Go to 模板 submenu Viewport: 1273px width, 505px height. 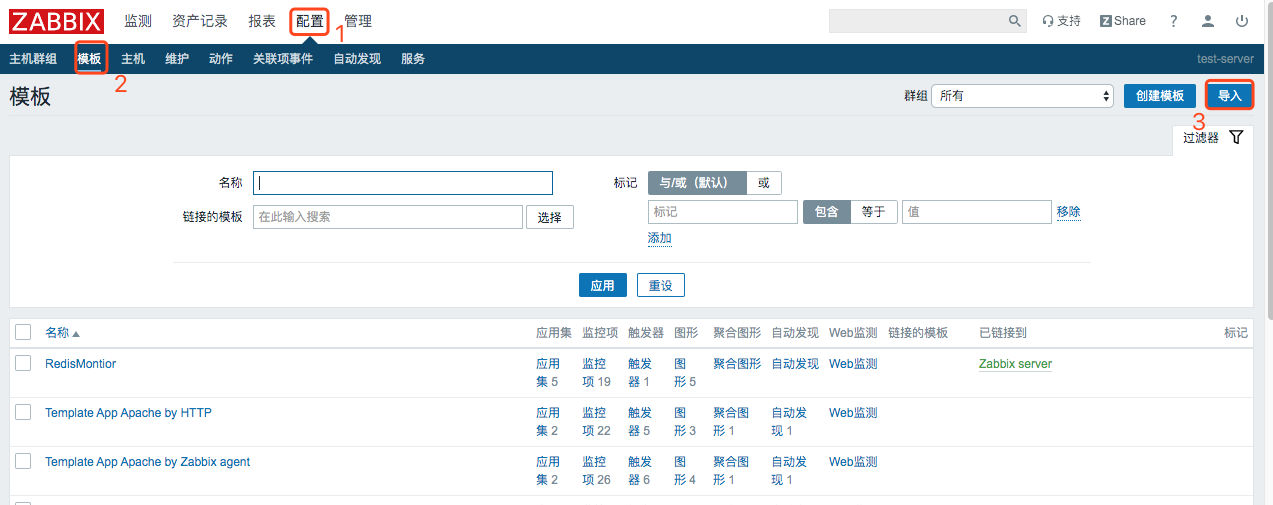pos(89,59)
